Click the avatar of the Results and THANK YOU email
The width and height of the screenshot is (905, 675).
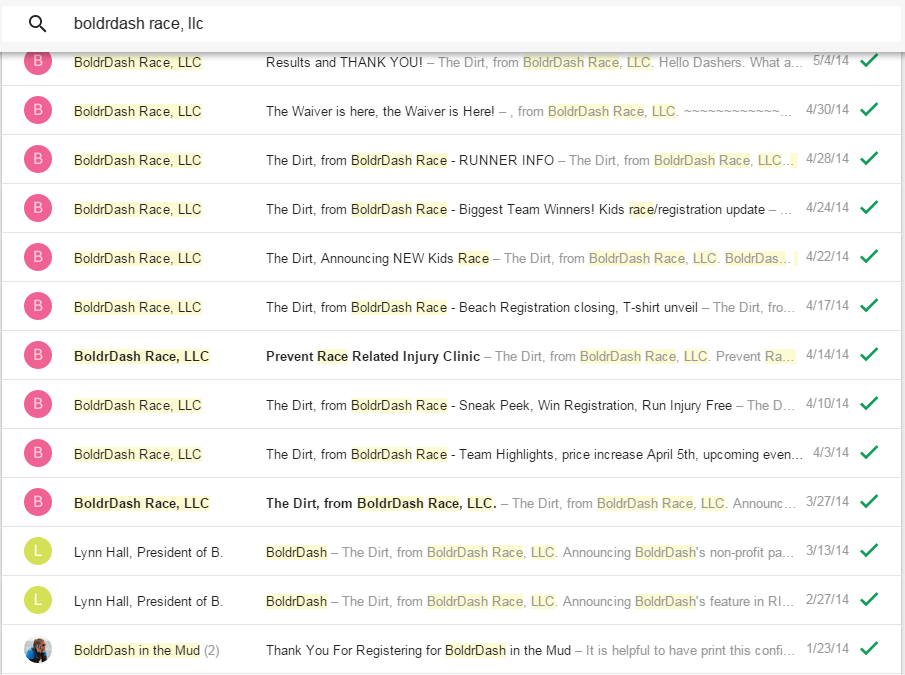(x=38, y=62)
